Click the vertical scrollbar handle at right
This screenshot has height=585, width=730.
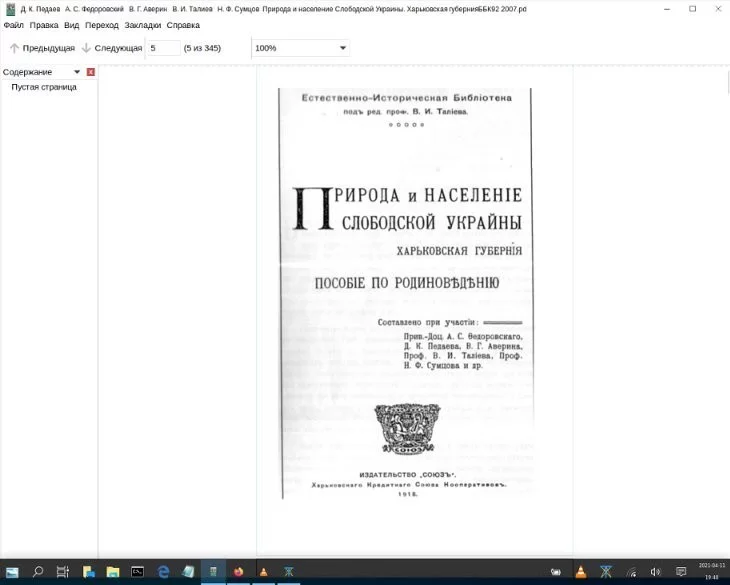pos(727,83)
